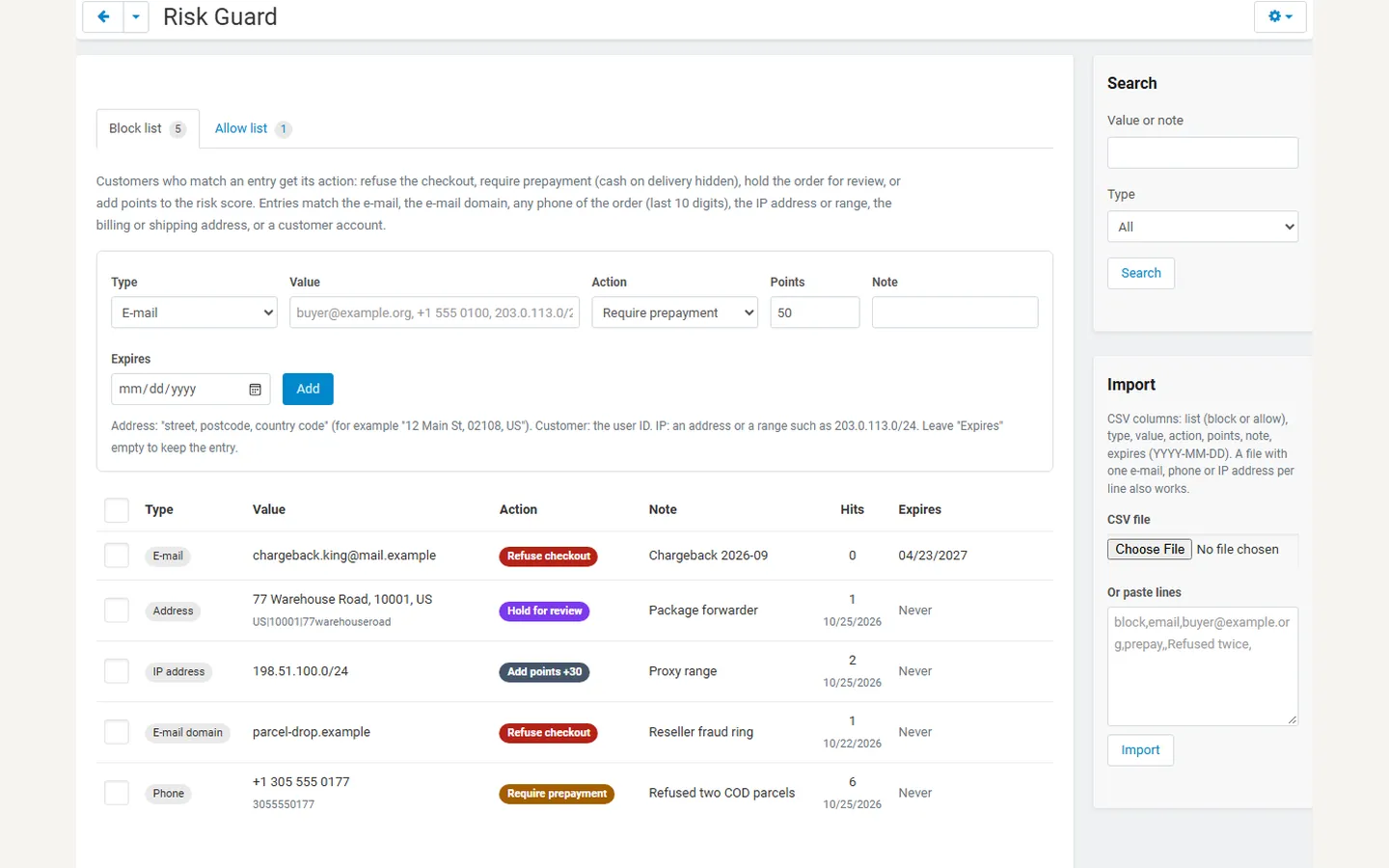Click the Hold for review badge
The width and height of the screenshot is (1389, 868).
[x=545, y=611]
